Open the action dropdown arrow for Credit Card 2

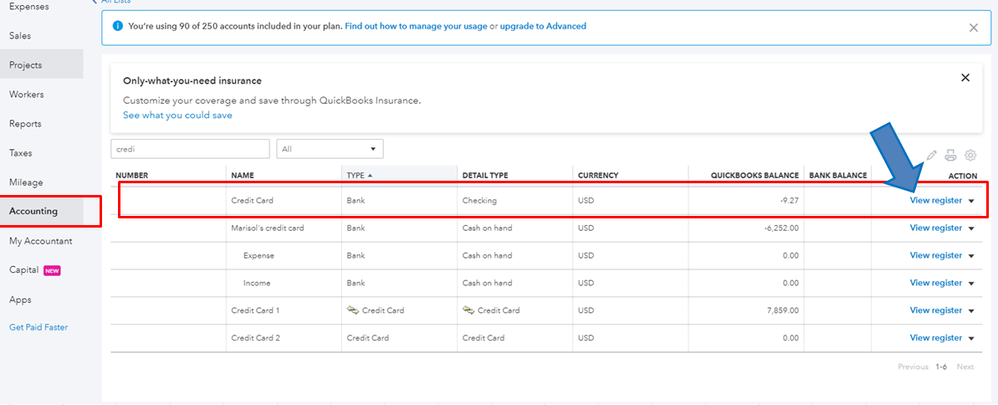click(x=971, y=339)
